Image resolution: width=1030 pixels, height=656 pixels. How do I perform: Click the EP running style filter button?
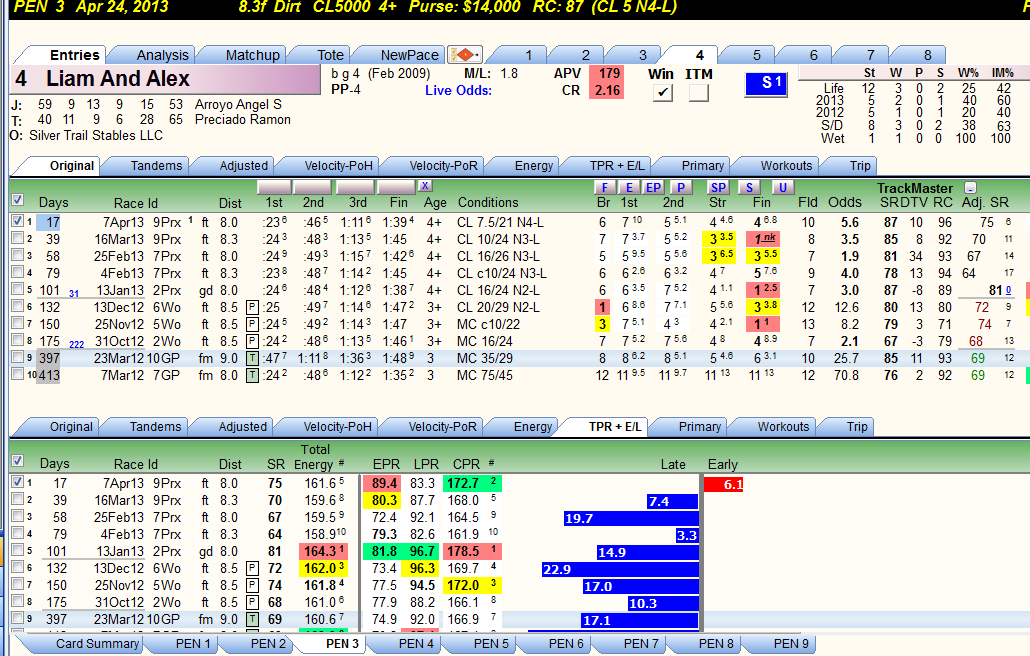coord(653,187)
